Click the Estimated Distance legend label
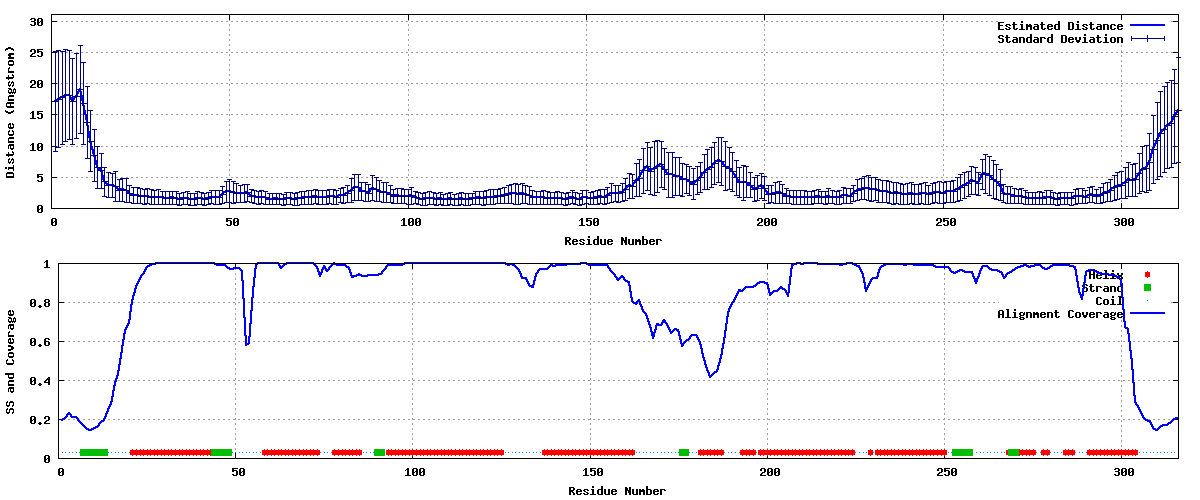Viewport: 1200px width, 500px height. (x=1060, y=26)
